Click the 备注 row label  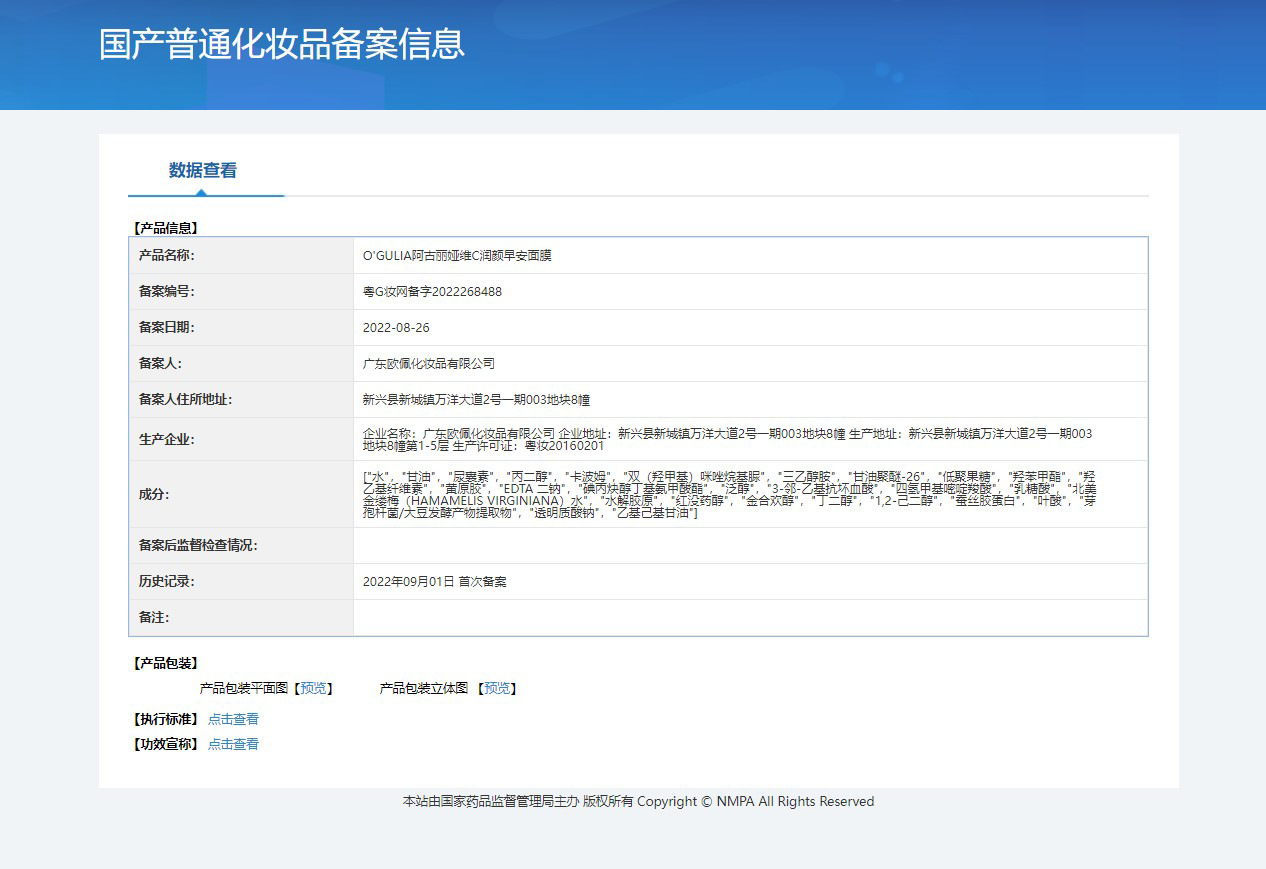click(x=154, y=618)
